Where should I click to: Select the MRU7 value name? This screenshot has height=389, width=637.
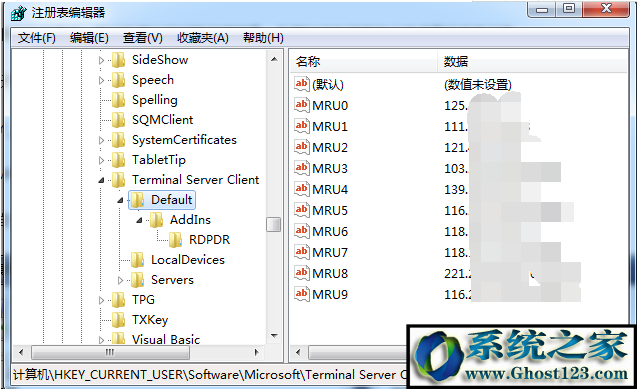click(330, 253)
